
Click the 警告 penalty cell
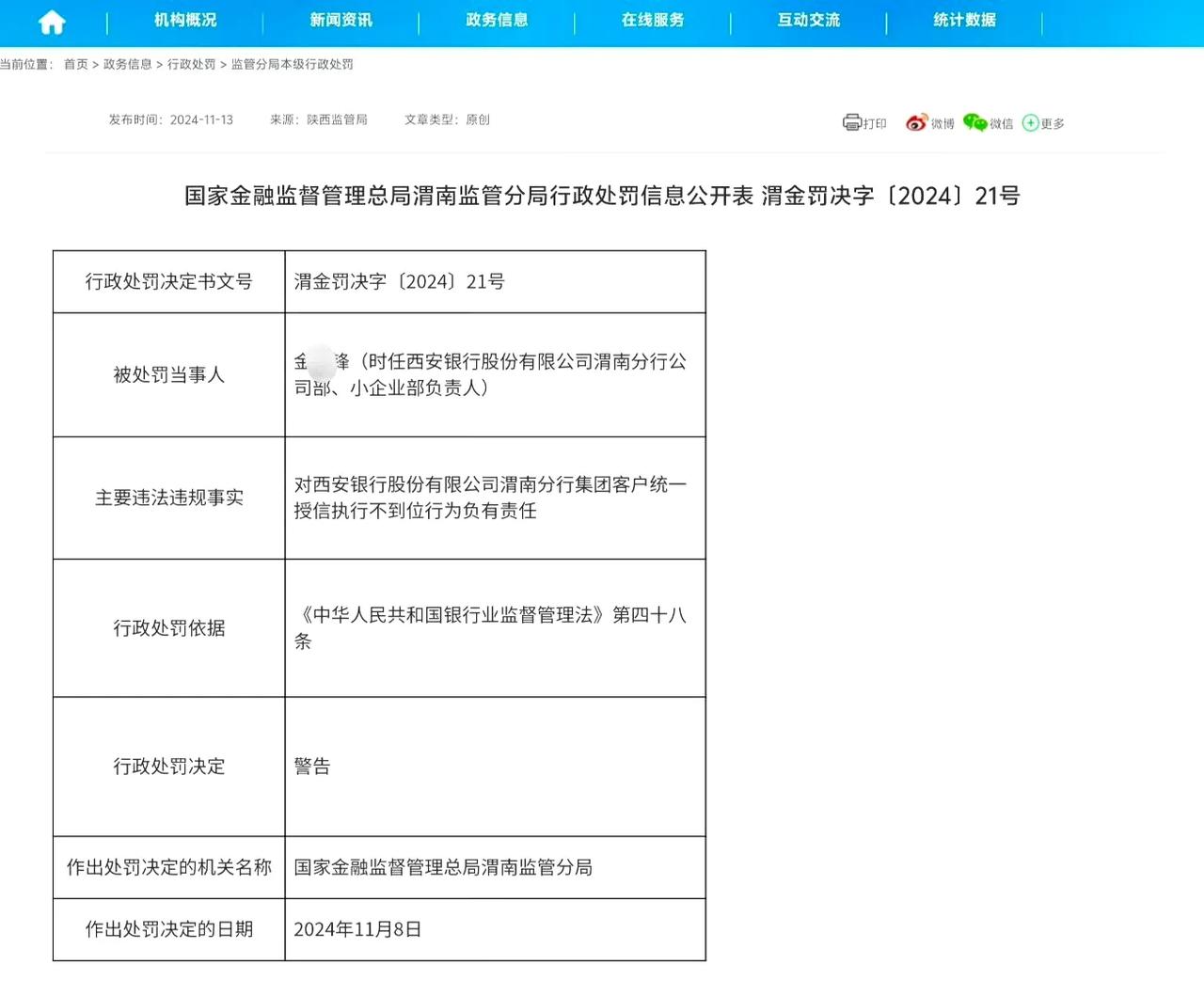click(x=496, y=767)
